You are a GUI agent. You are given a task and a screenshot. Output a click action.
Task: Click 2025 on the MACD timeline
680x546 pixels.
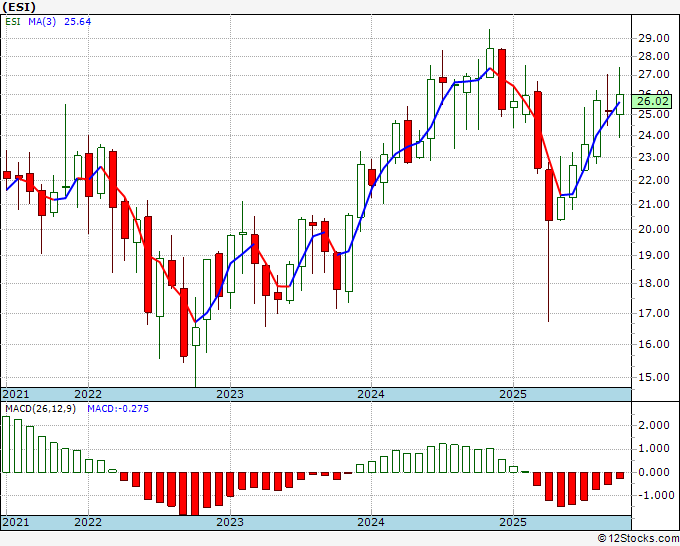513,522
